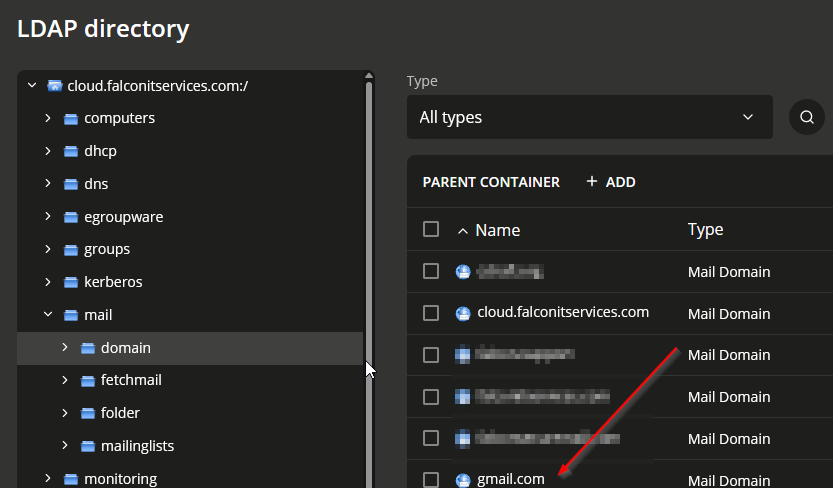Click the groups folder icon
This screenshot has width=833, height=488.
71,250
